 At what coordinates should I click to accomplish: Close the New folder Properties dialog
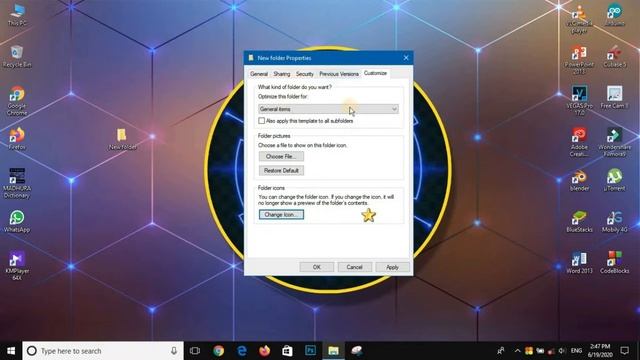coord(406,58)
